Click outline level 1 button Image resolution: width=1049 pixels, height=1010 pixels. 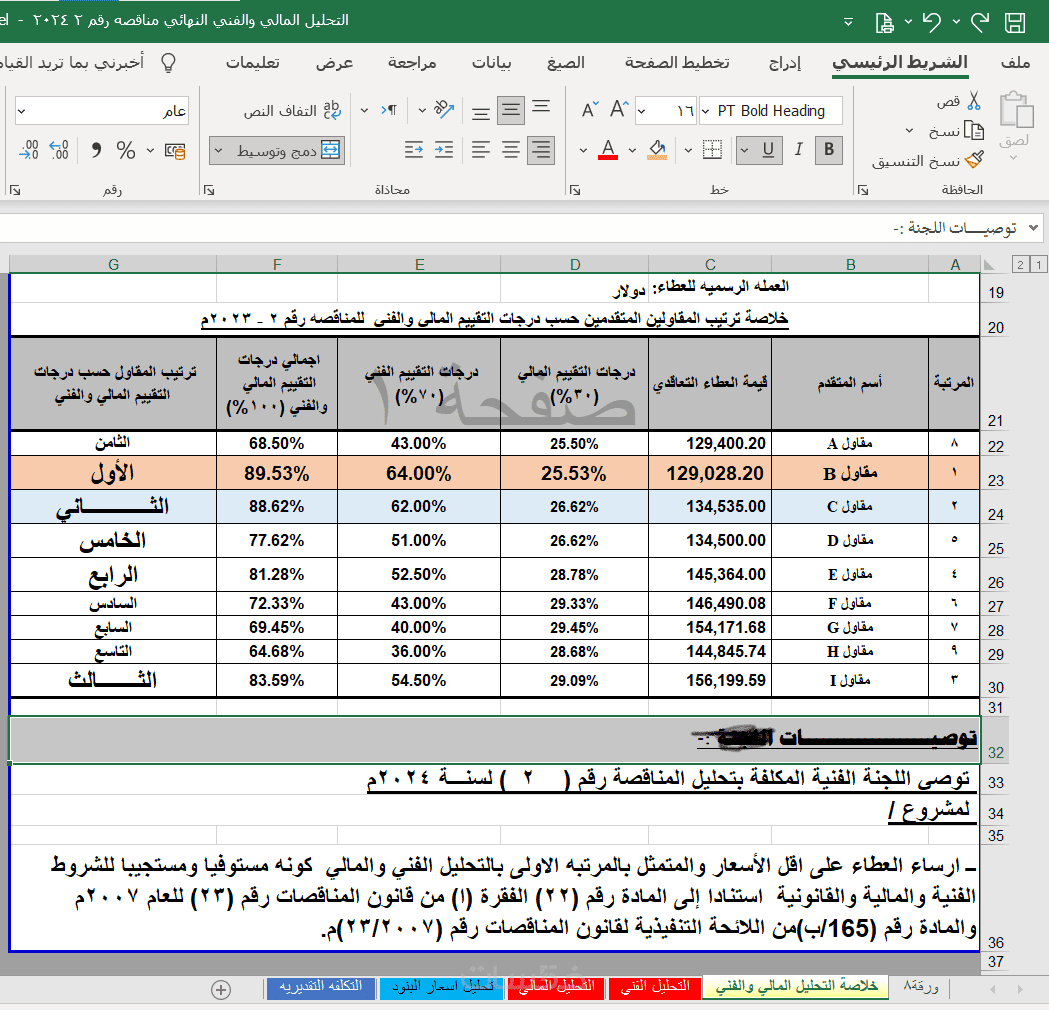click(x=1039, y=265)
